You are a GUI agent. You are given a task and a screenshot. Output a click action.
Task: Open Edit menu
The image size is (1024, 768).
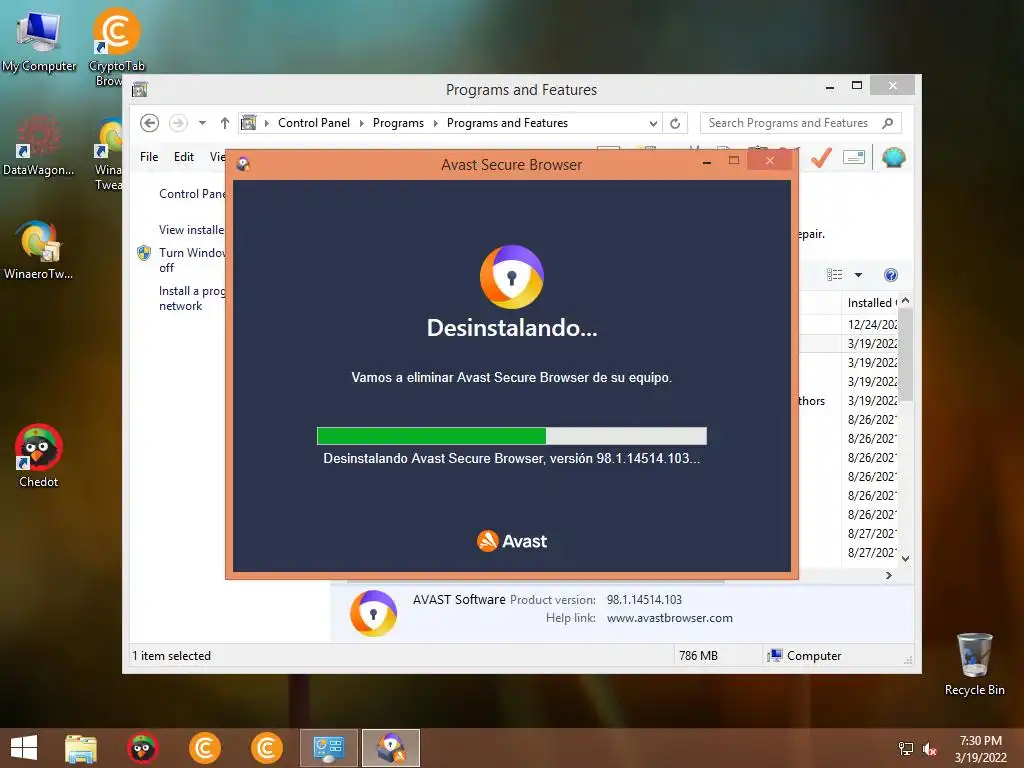pos(184,157)
